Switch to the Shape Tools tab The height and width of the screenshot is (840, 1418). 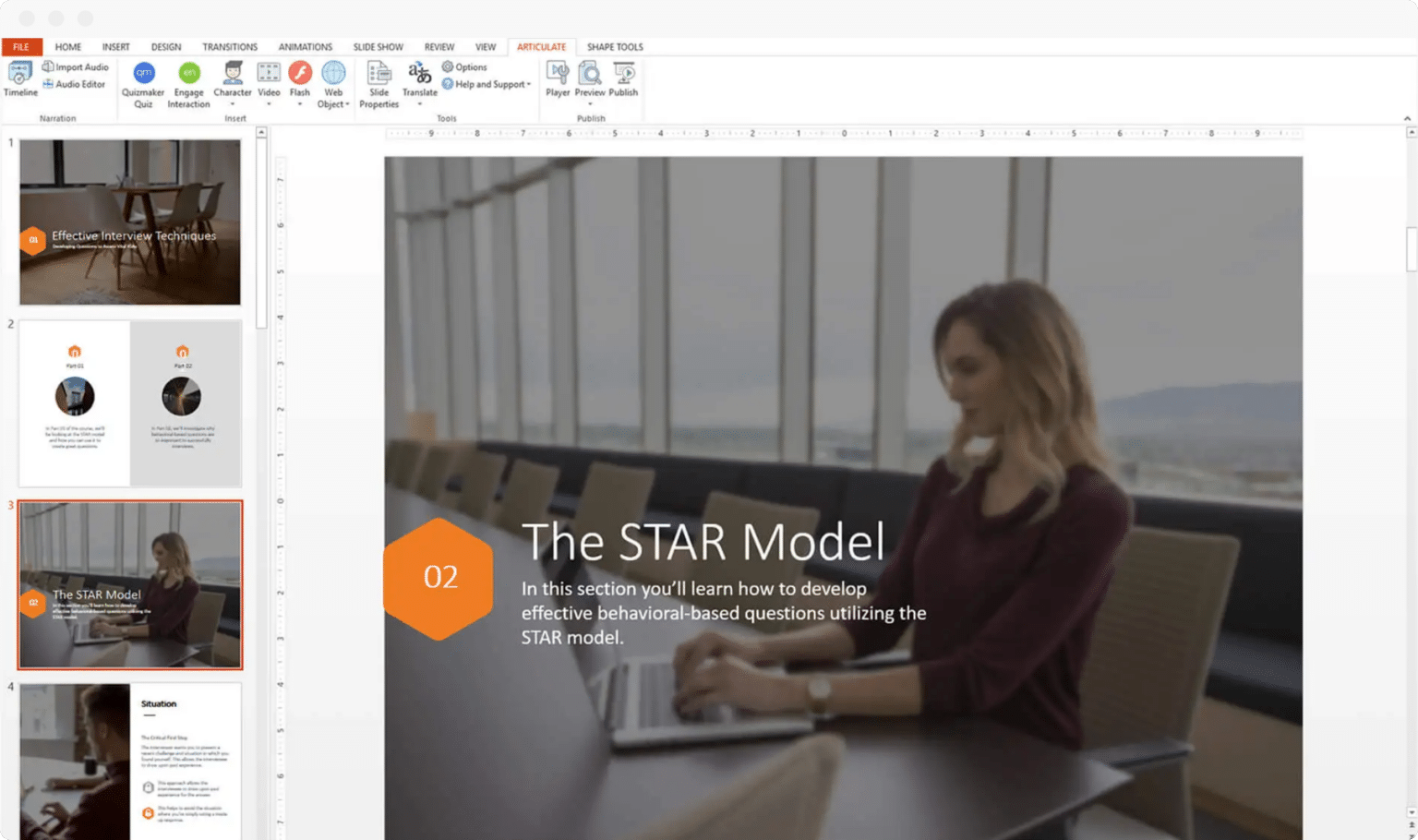click(x=614, y=46)
